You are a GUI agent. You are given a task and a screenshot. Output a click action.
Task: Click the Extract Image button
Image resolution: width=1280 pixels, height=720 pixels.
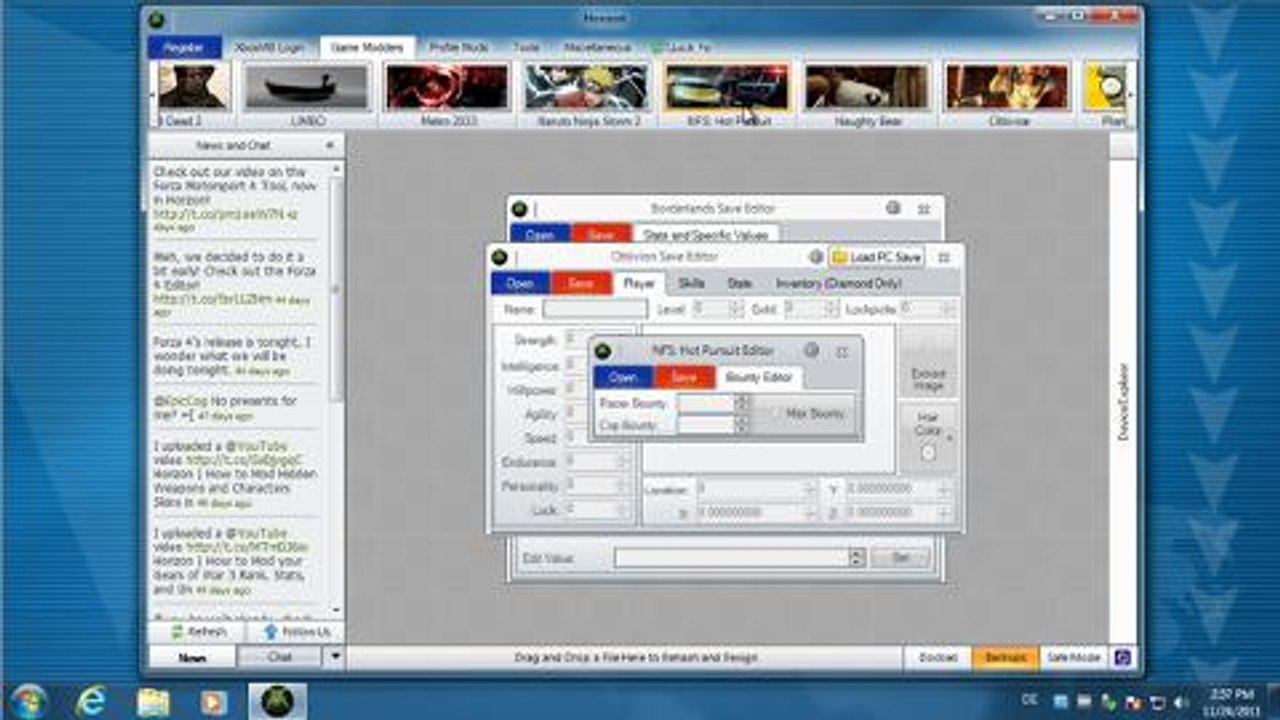[x=928, y=362]
